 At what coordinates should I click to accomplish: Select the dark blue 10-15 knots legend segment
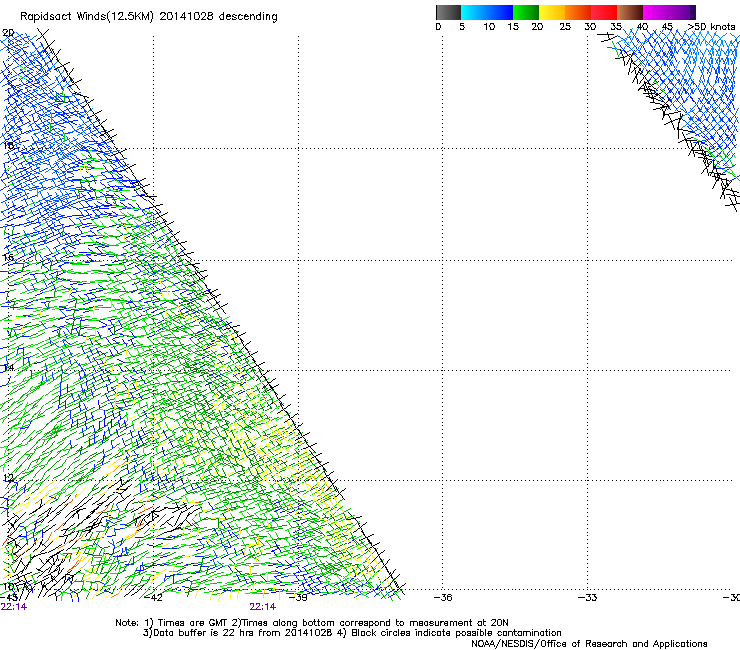(x=500, y=12)
